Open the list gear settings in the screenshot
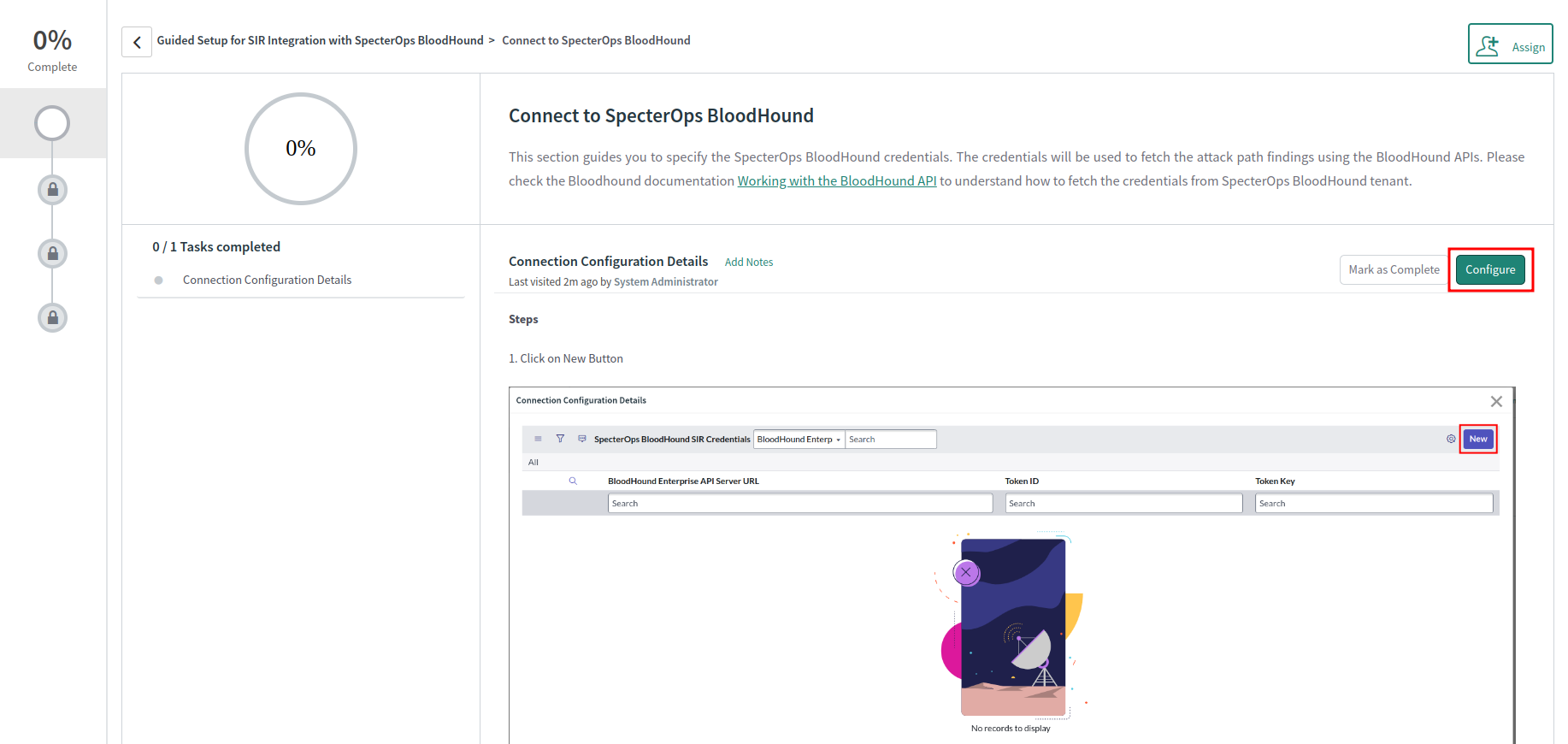 (1451, 439)
